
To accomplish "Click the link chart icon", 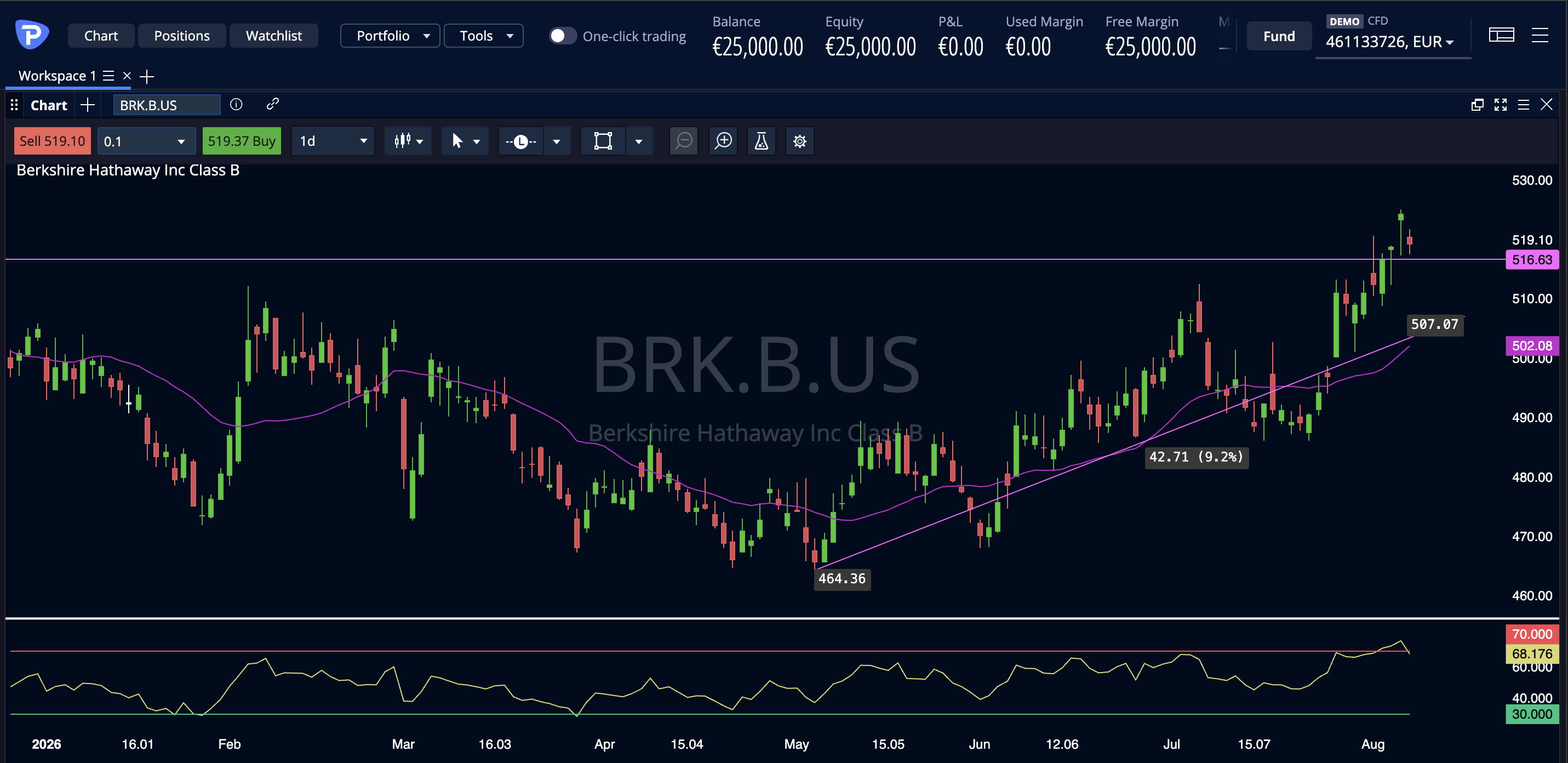I will click(x=272, y=104).
